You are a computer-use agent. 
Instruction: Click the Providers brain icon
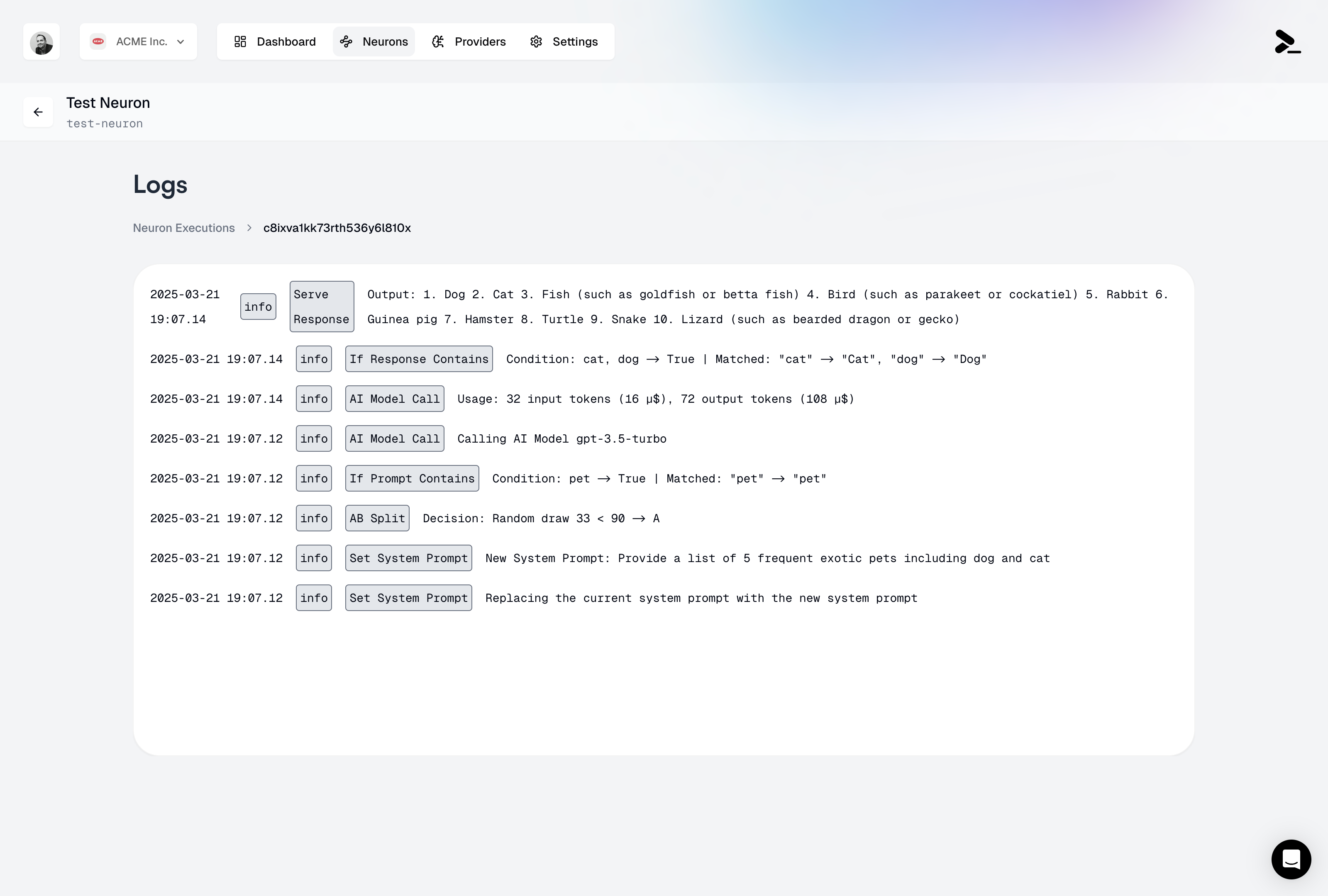(x=438, y=41)
